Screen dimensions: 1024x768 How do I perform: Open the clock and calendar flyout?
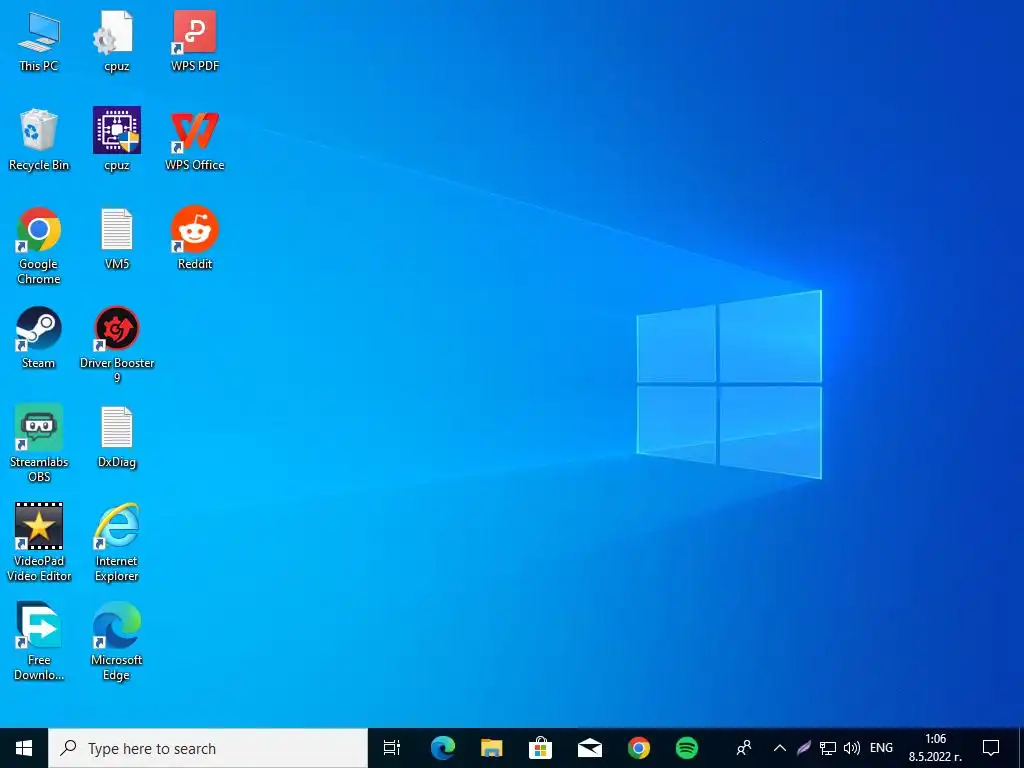[935, 748]
